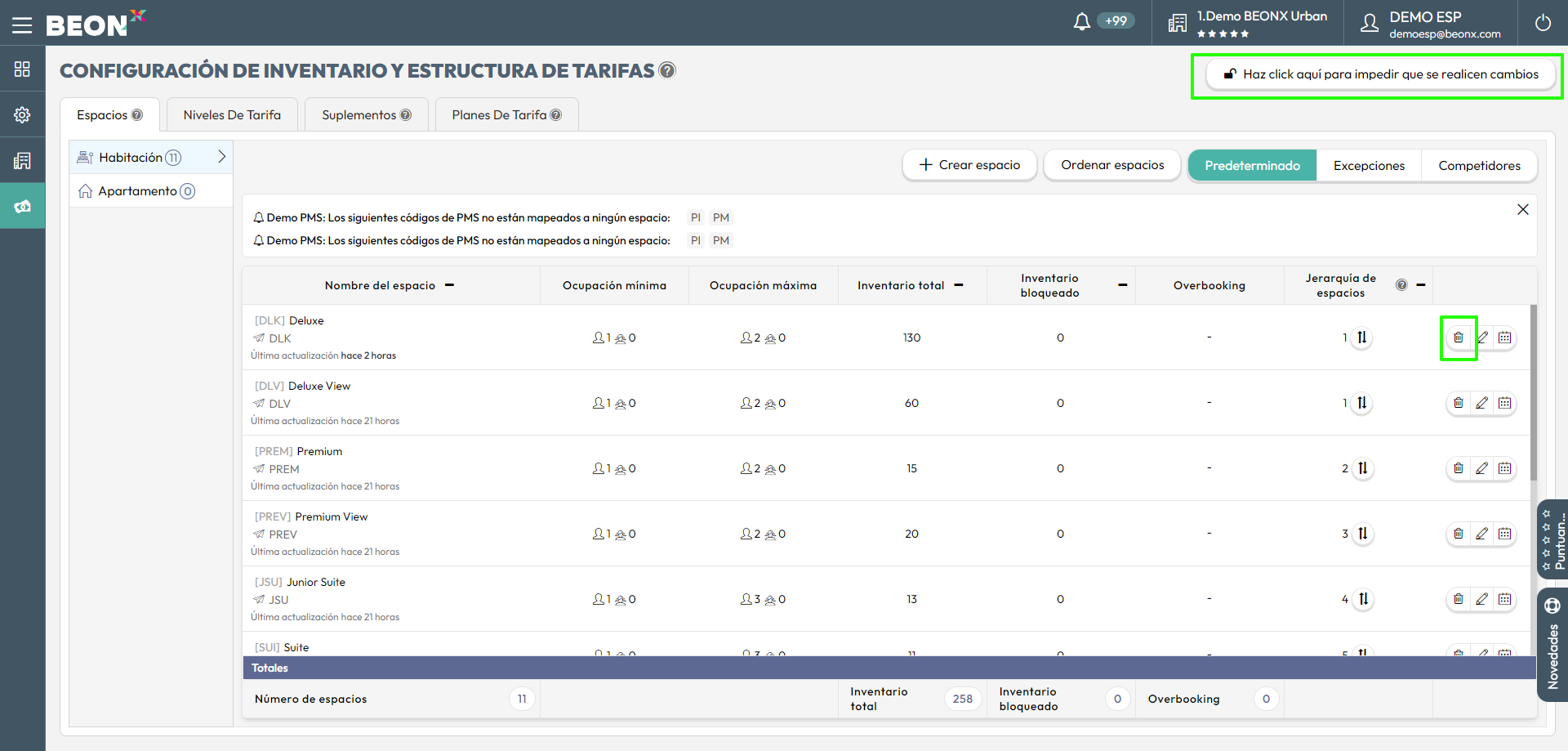Click Deluxe inventory total 130
This screenshot has height=751, width=1568.
[911, 338]
